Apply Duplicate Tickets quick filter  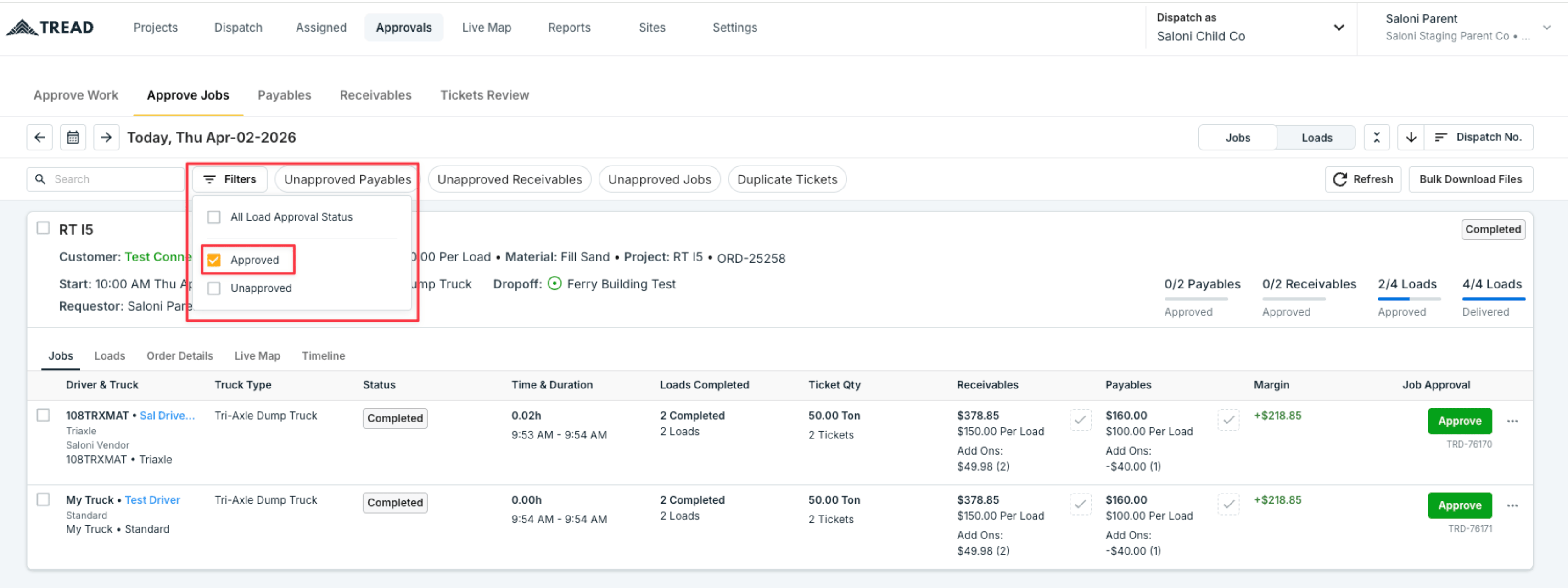[787, 179]
